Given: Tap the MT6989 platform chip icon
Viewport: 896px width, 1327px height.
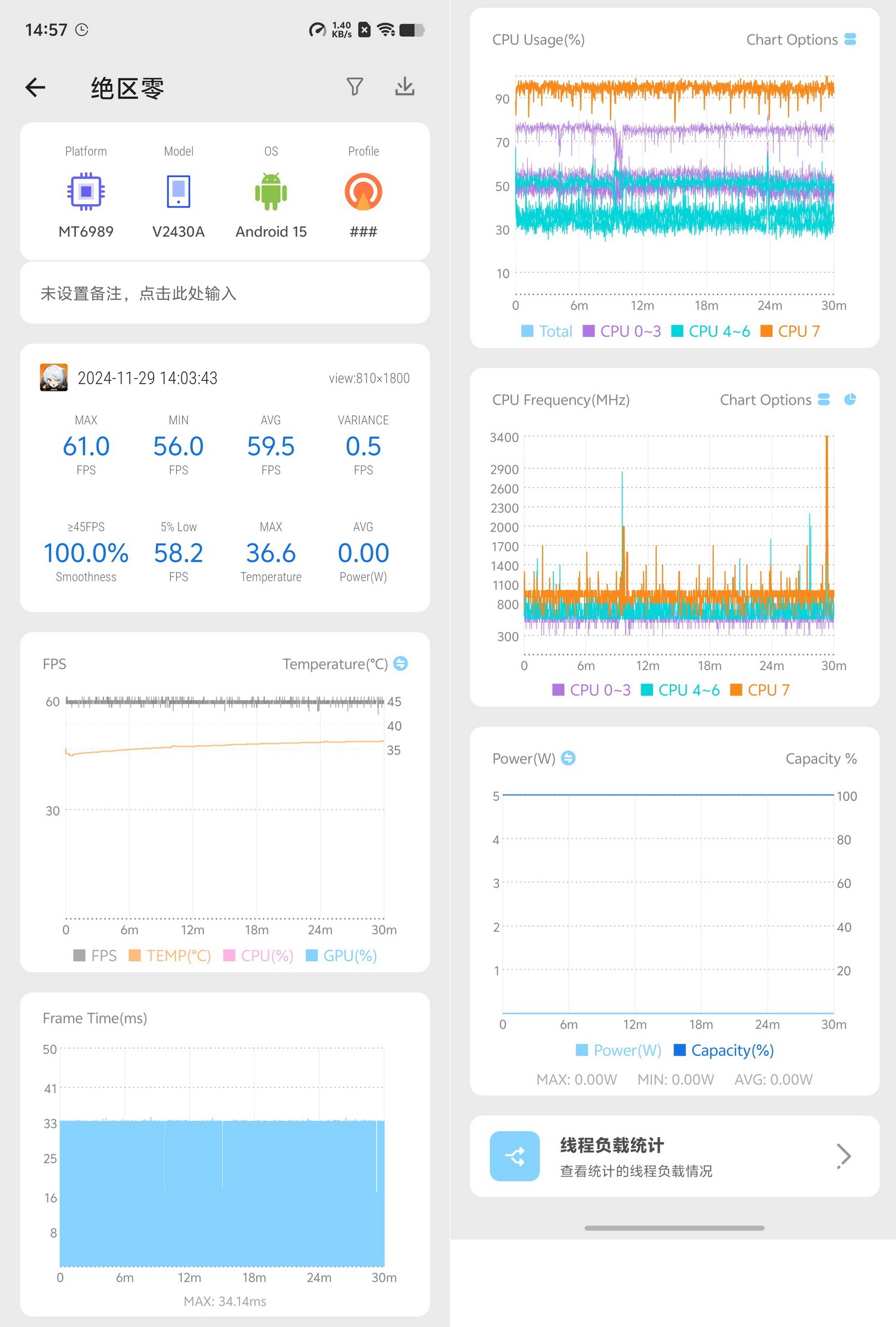Looking at the screenshot, I should pos(86,191).
